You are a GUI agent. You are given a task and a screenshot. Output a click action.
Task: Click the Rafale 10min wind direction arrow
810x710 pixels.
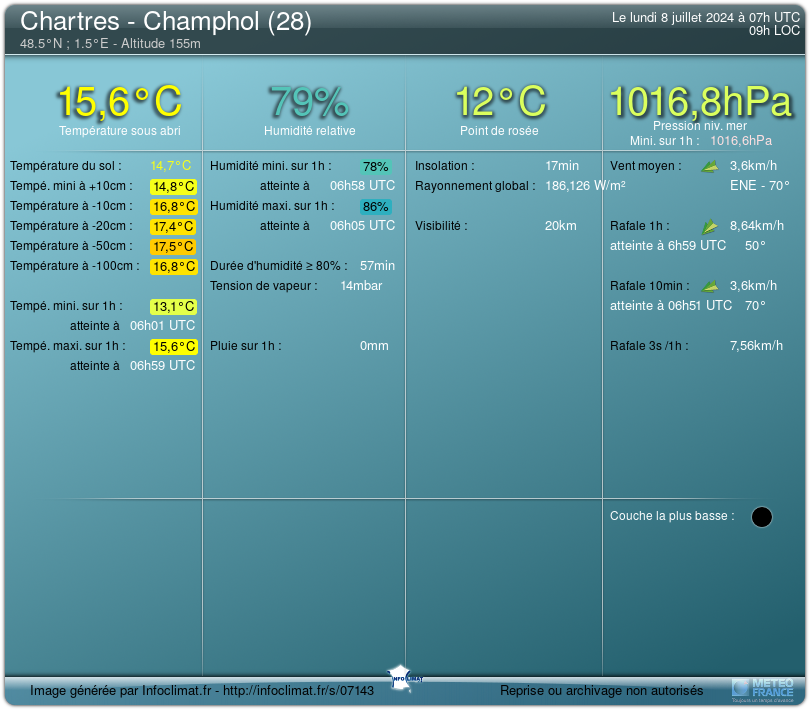click(x=710, y=286)
